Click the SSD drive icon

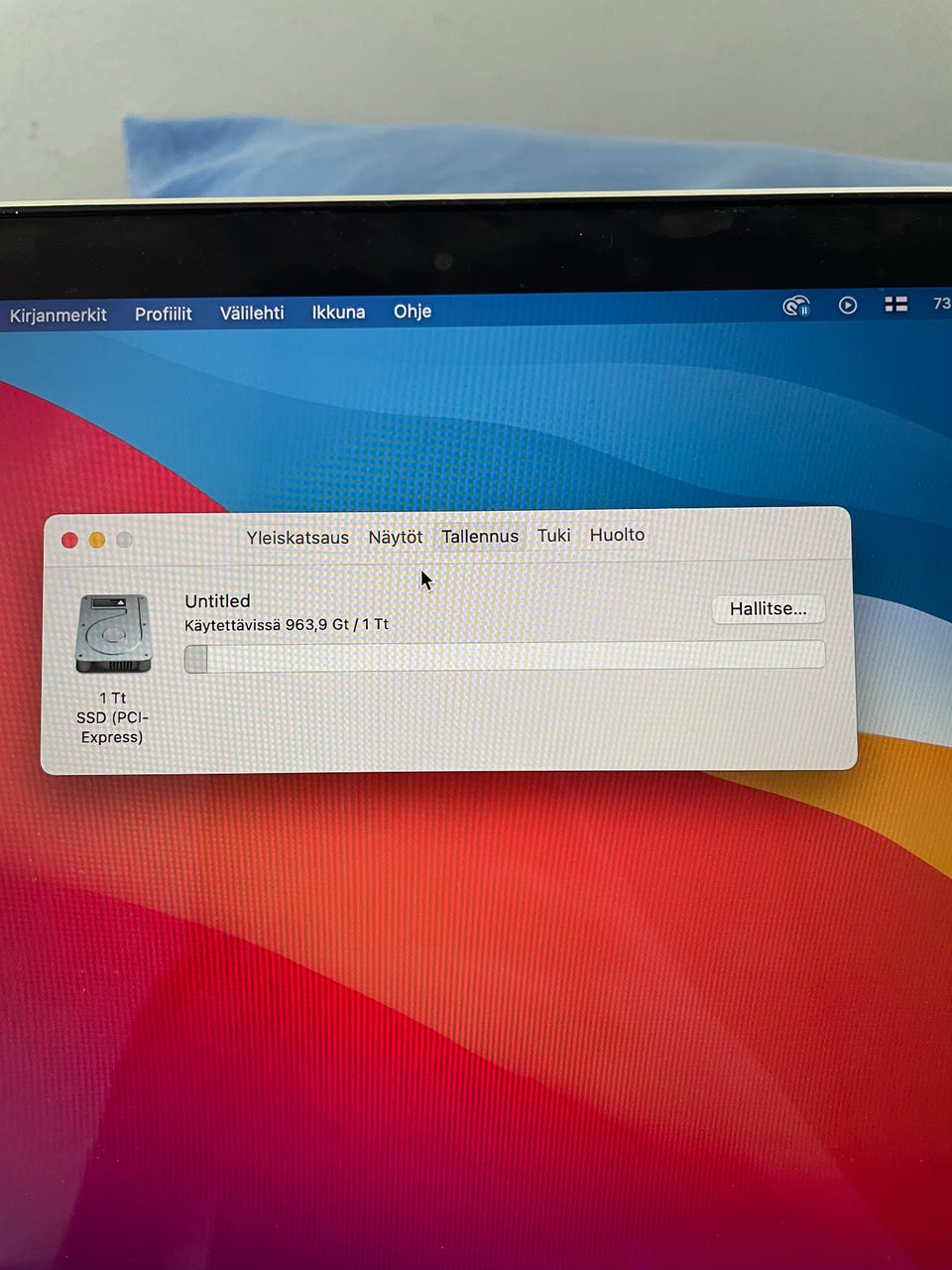(113, 634)
